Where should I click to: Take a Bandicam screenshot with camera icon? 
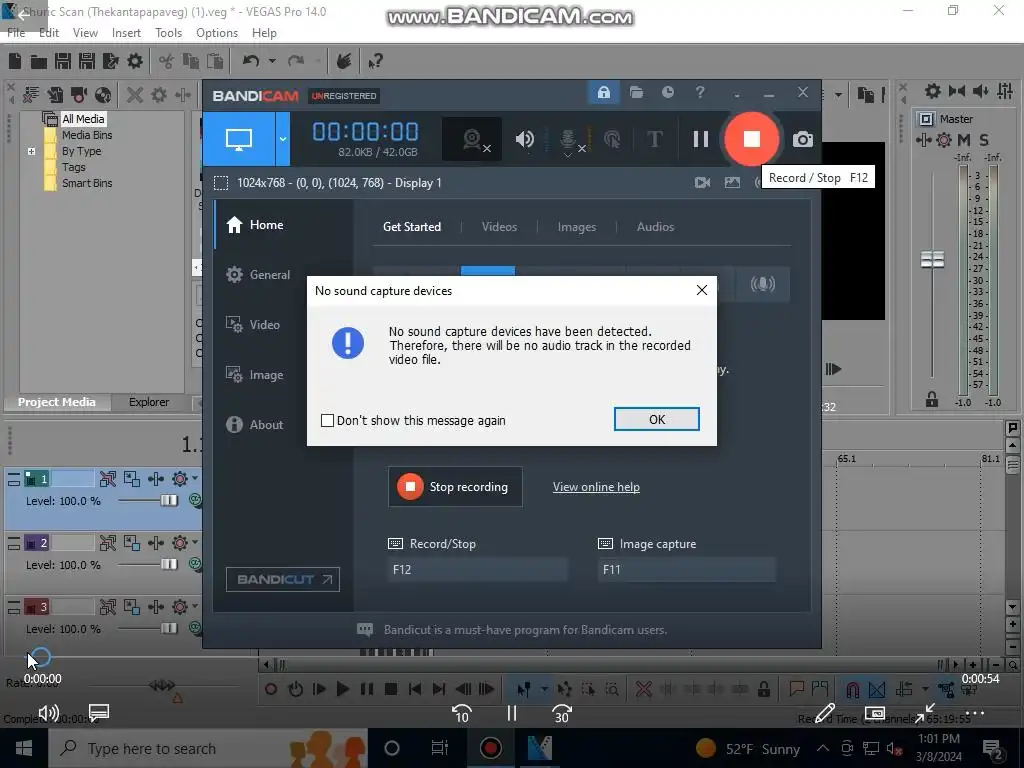coord(803,139)
